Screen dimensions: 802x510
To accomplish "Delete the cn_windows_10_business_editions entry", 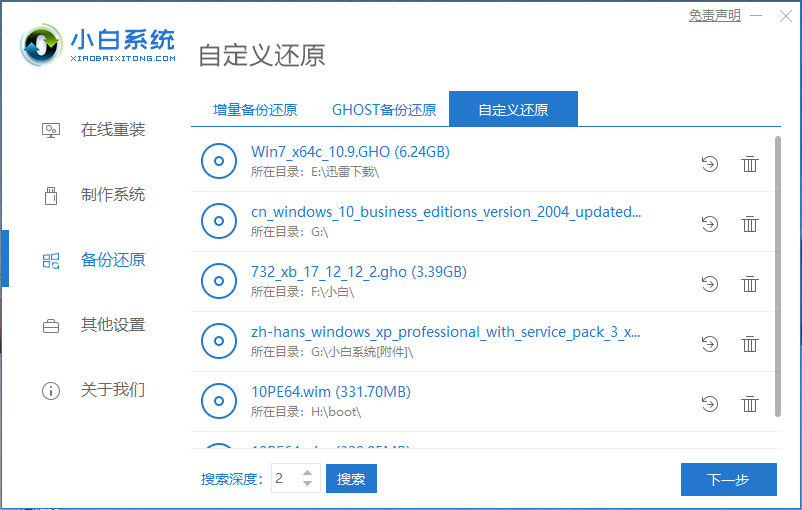I will [x=749, y=224].
